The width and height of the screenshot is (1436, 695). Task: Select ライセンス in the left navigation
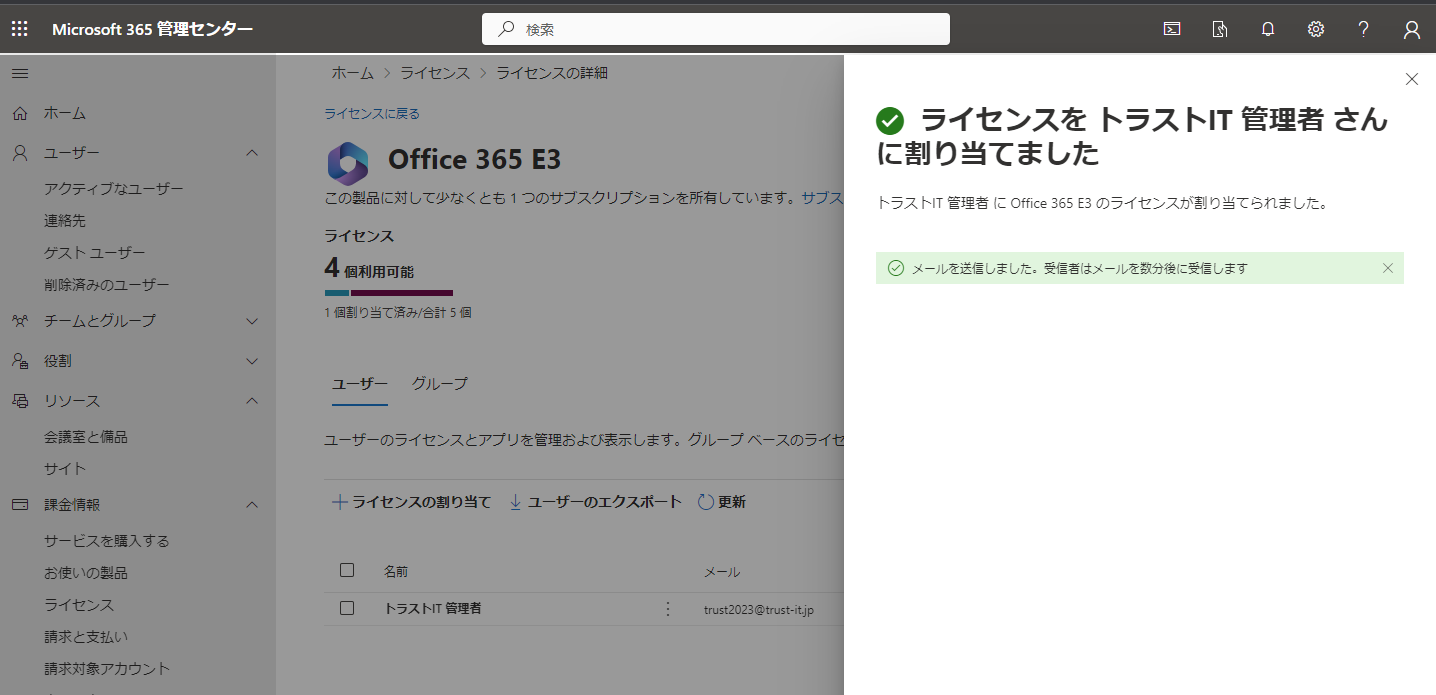click(79, 605)
